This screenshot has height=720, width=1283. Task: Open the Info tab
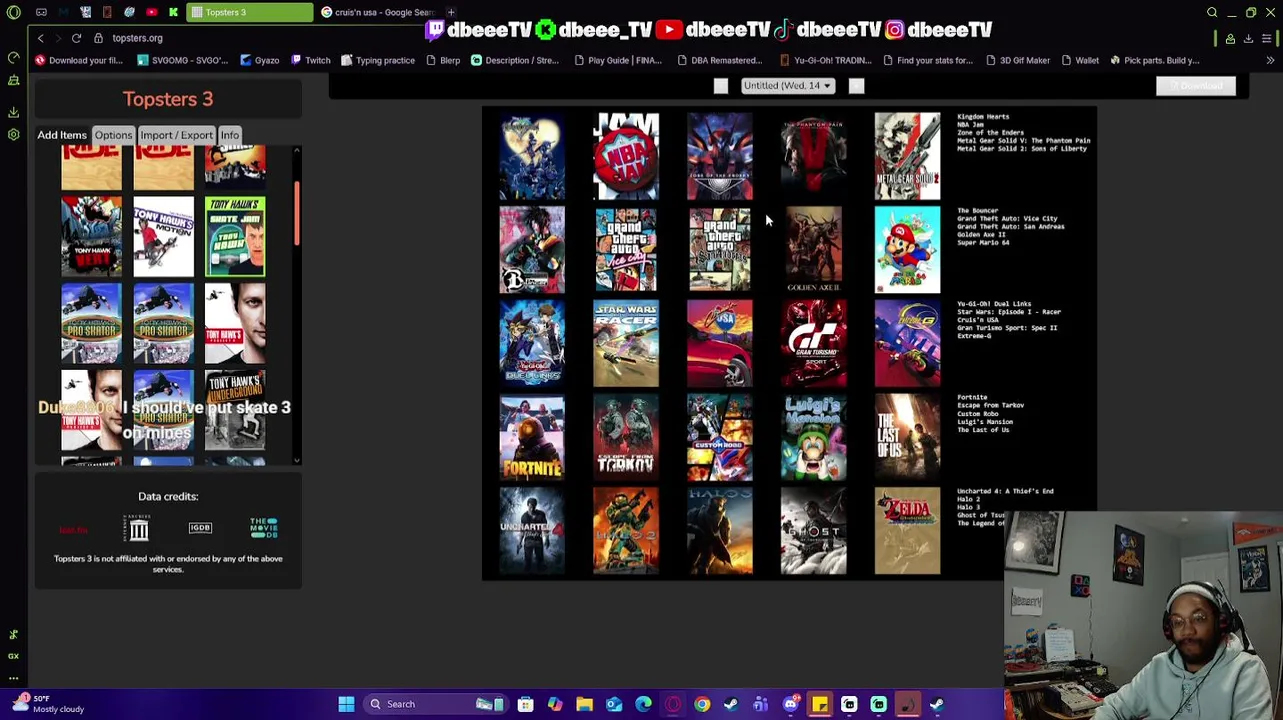[x=229, y=135]
